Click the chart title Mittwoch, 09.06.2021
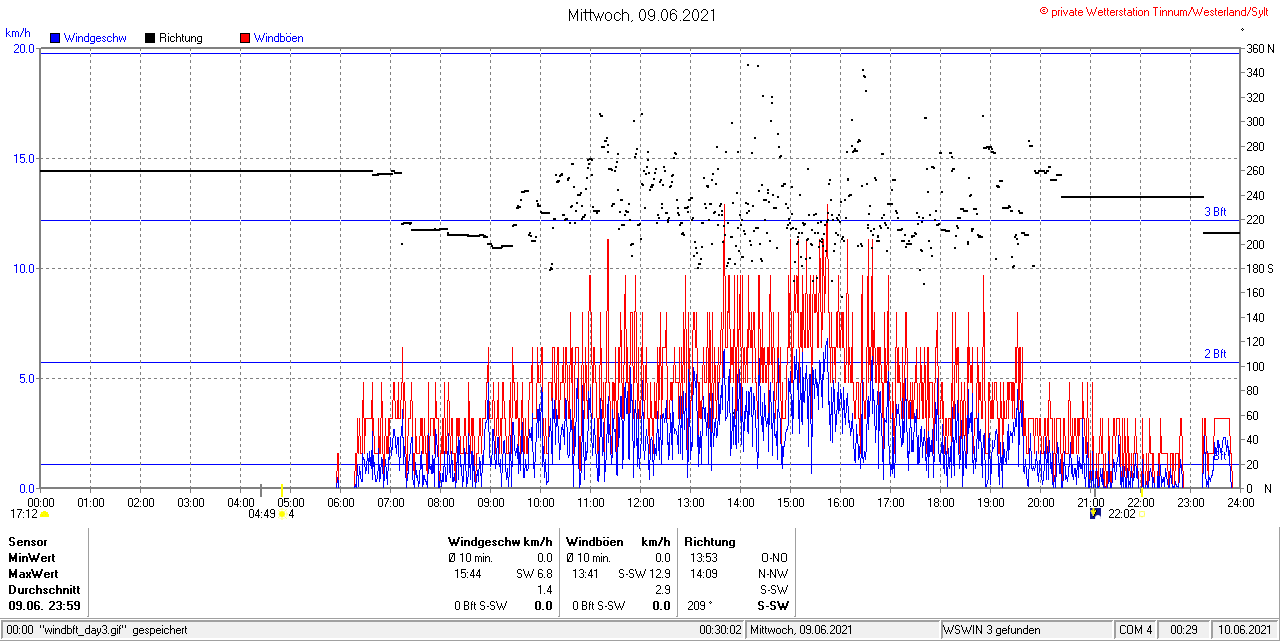Viewport: 1280px width, 641px height. click(x=642, y=15)
